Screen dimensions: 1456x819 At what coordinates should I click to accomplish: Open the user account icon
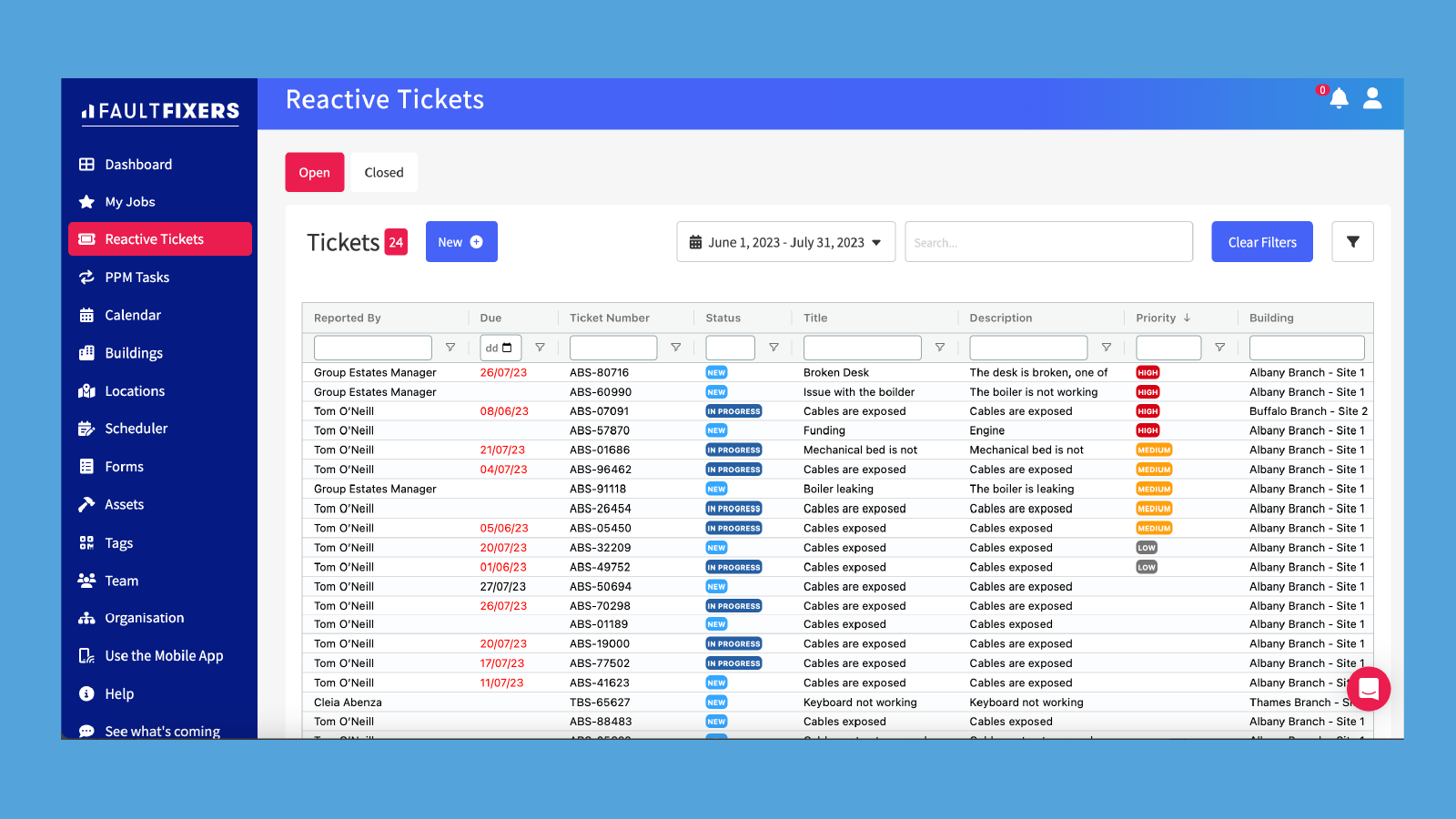click(1373, 100)
